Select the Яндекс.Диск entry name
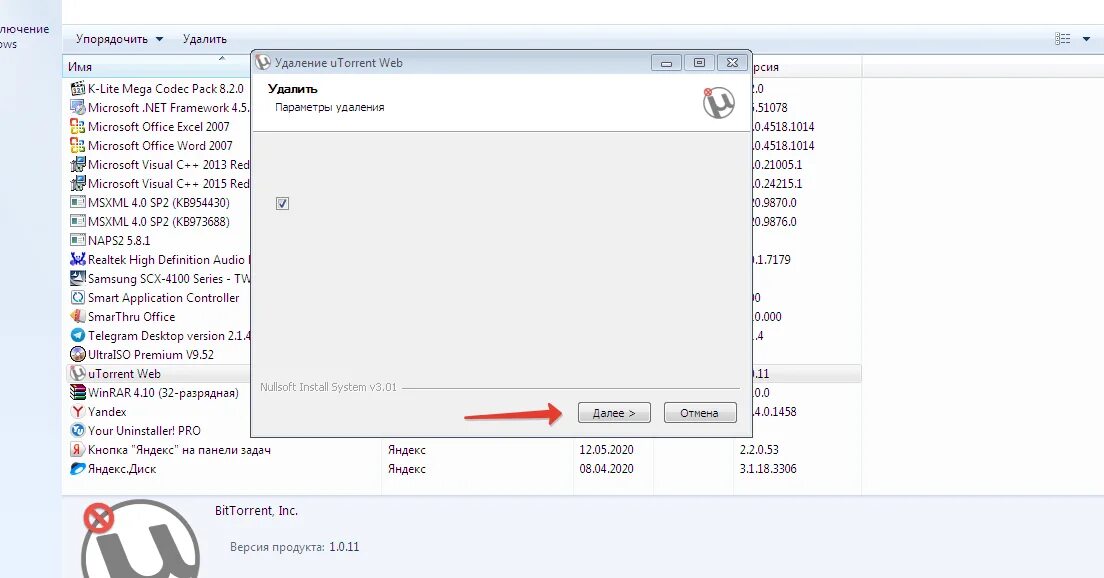This screenshot has height=578, width=1104. (x=122, y=469)
